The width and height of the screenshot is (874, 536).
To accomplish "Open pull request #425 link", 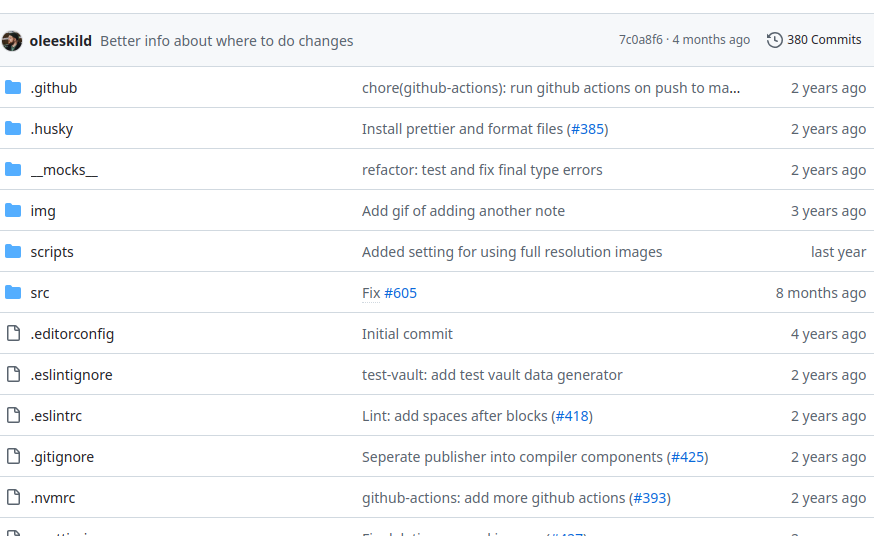I will tap(687, 457).
